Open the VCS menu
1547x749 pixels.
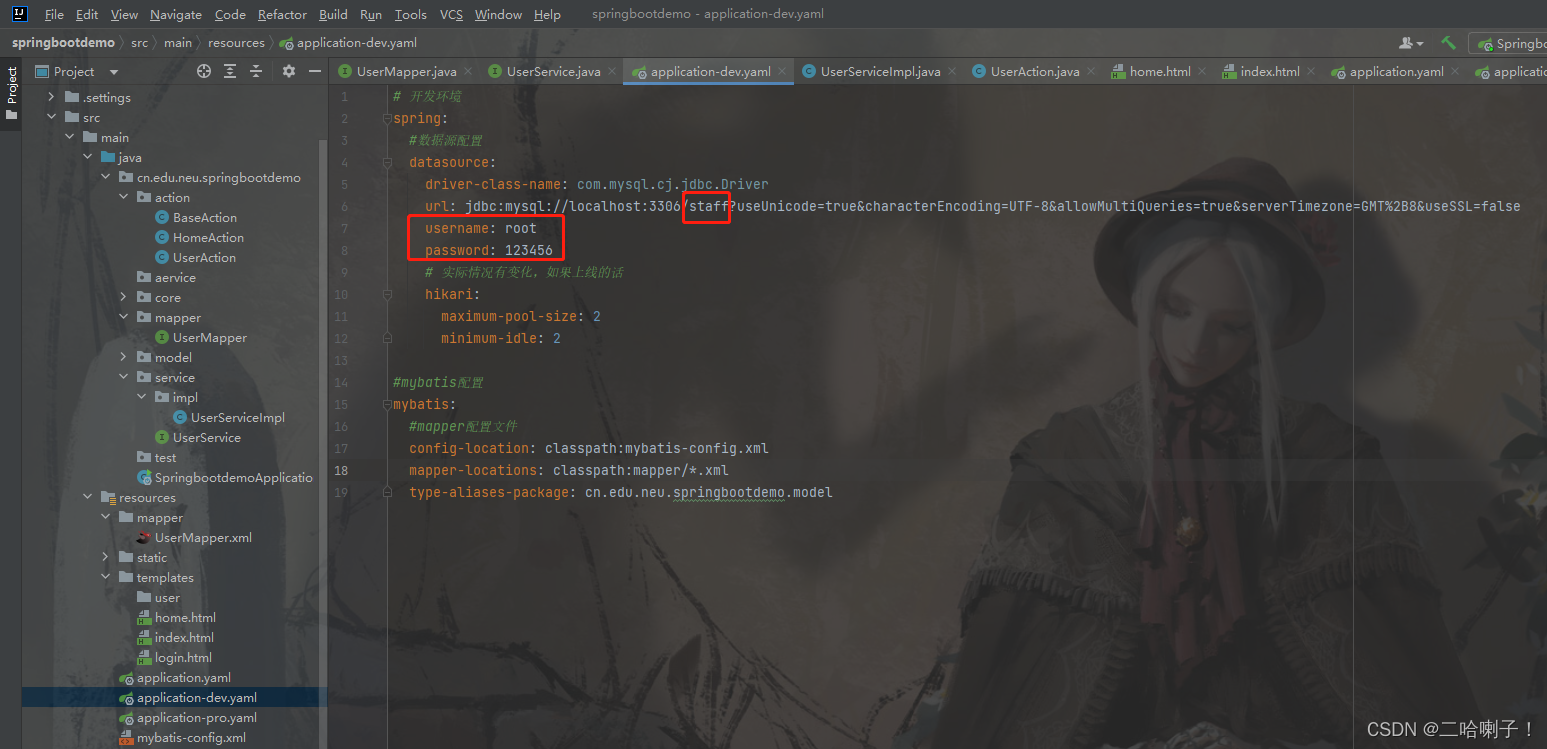[x=451, y=14]
